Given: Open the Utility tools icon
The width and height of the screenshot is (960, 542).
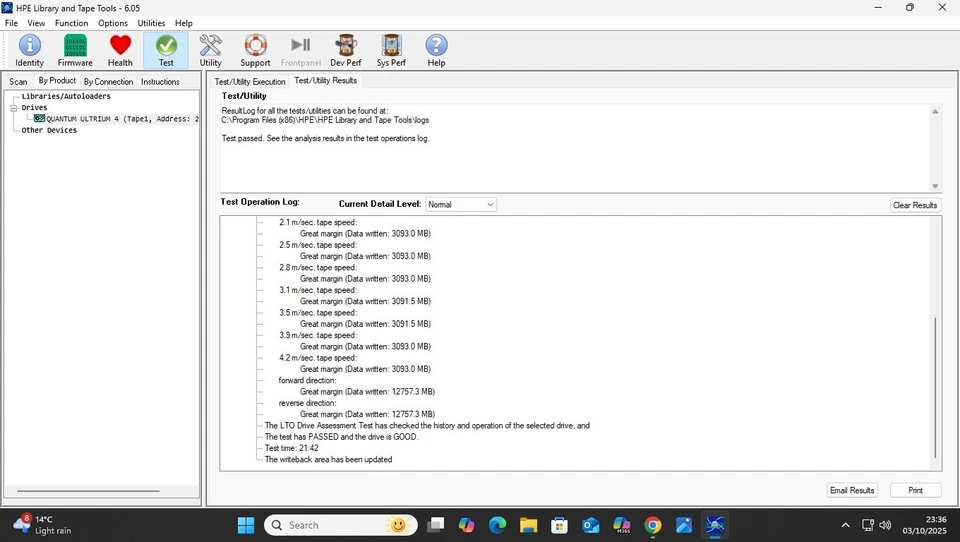Looking at the screenshot, I should click(x=211, y=50).
